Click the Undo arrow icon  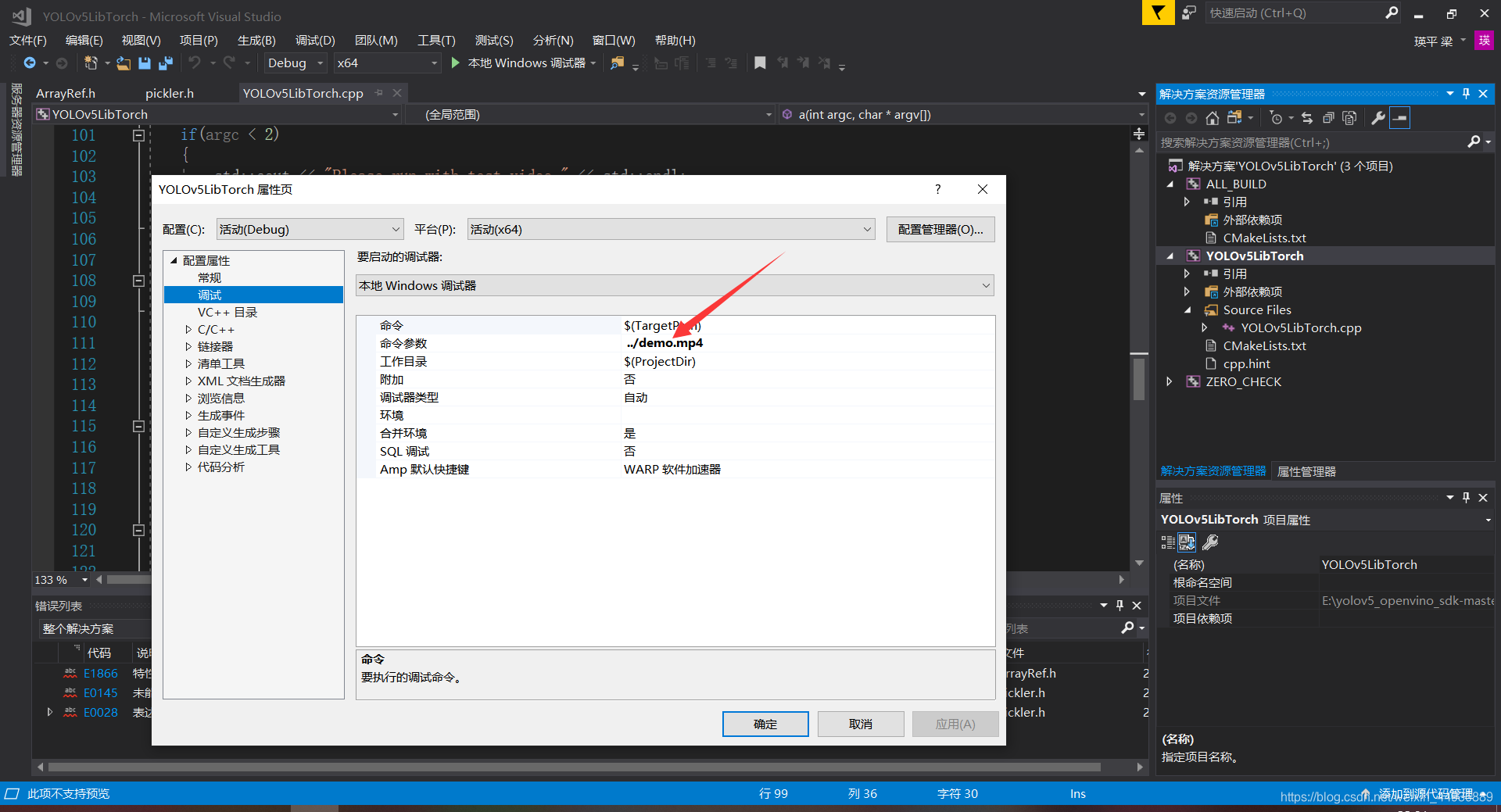coord(195,63)
